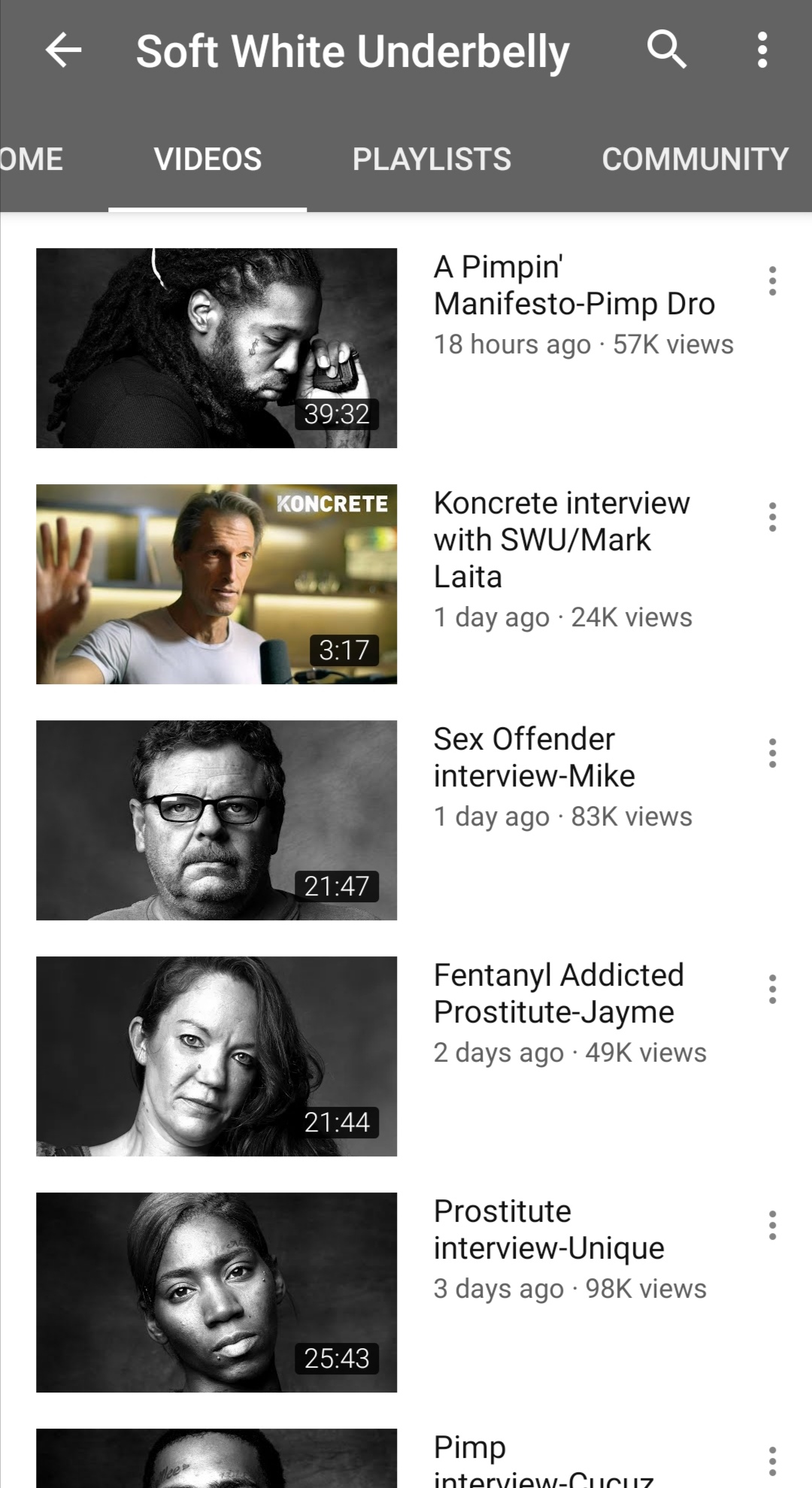
Task: Go to the partially visible Home tab
Action: coord(32,159)
